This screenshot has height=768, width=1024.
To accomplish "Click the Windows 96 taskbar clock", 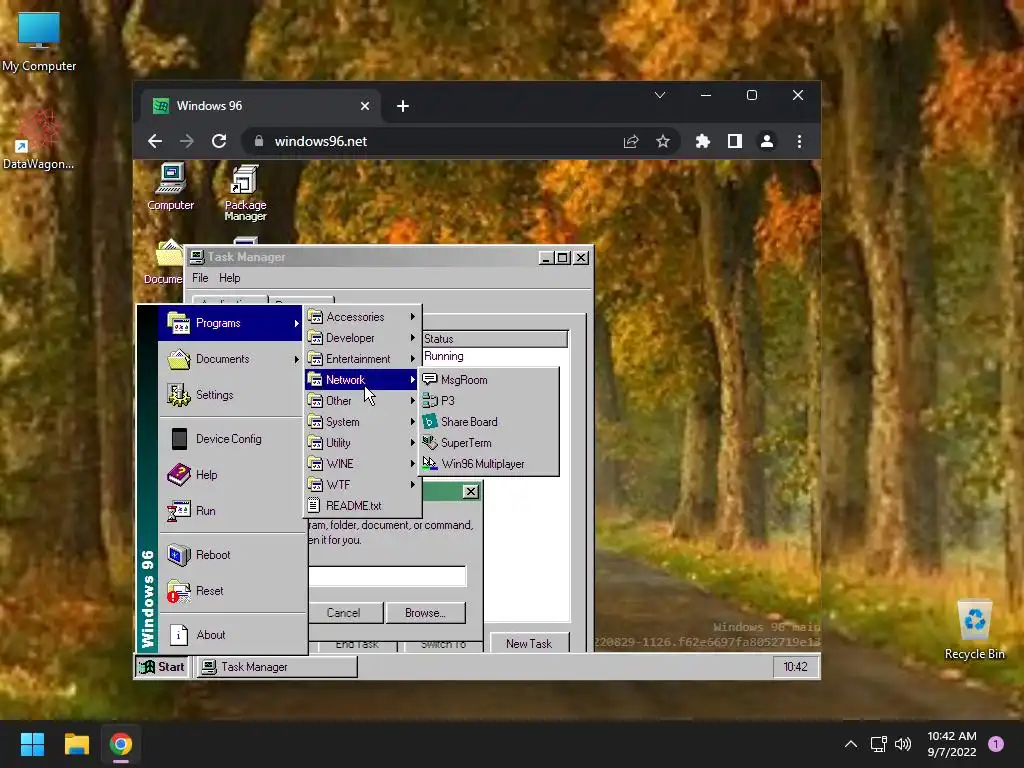I will click(x=795, y=667).
